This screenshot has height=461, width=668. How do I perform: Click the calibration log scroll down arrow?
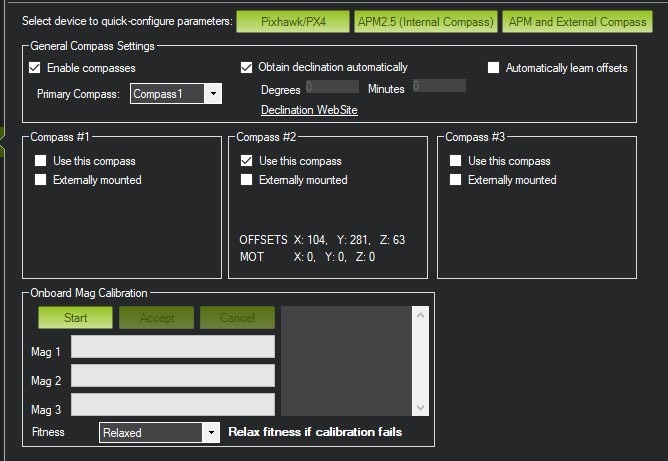420,407
